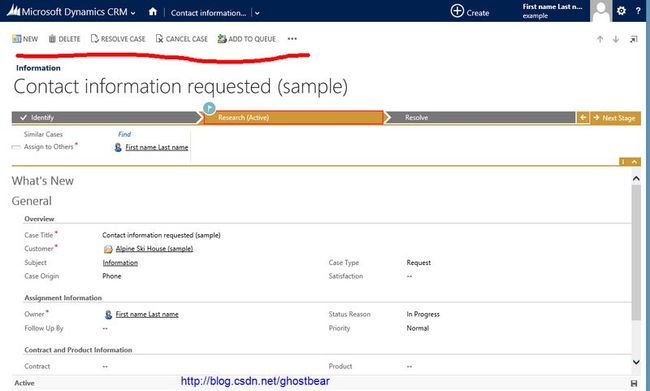The image size is (650, 391).
Task: Click the form scrollbar up arrow
Action: [x=636, y=179]
